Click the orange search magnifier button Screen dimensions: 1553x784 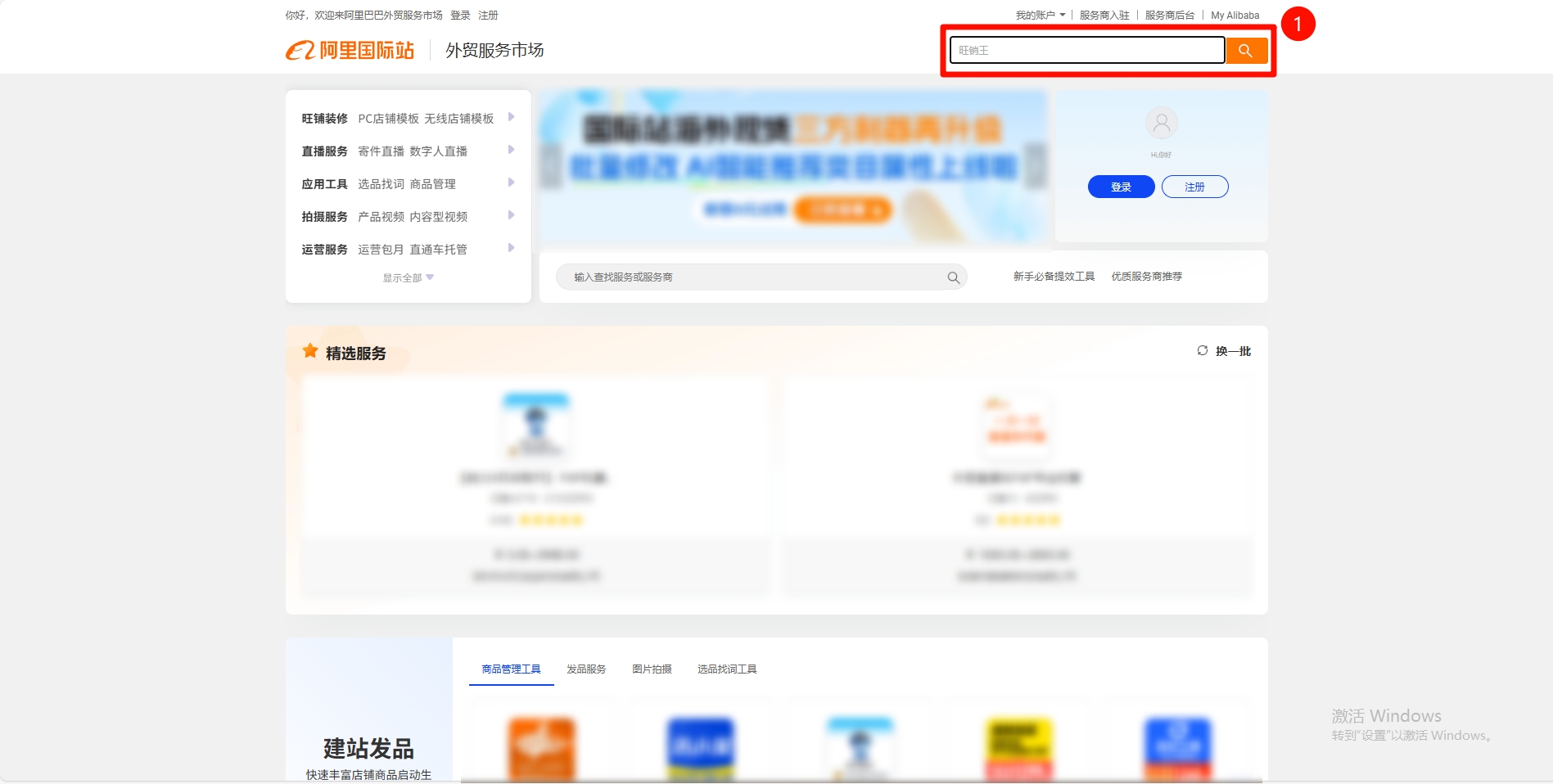click(1245, 51)
